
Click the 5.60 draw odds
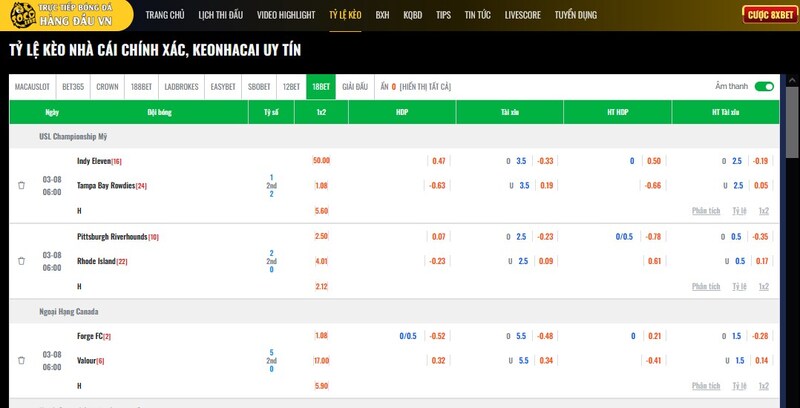click(x=321, y=211)
